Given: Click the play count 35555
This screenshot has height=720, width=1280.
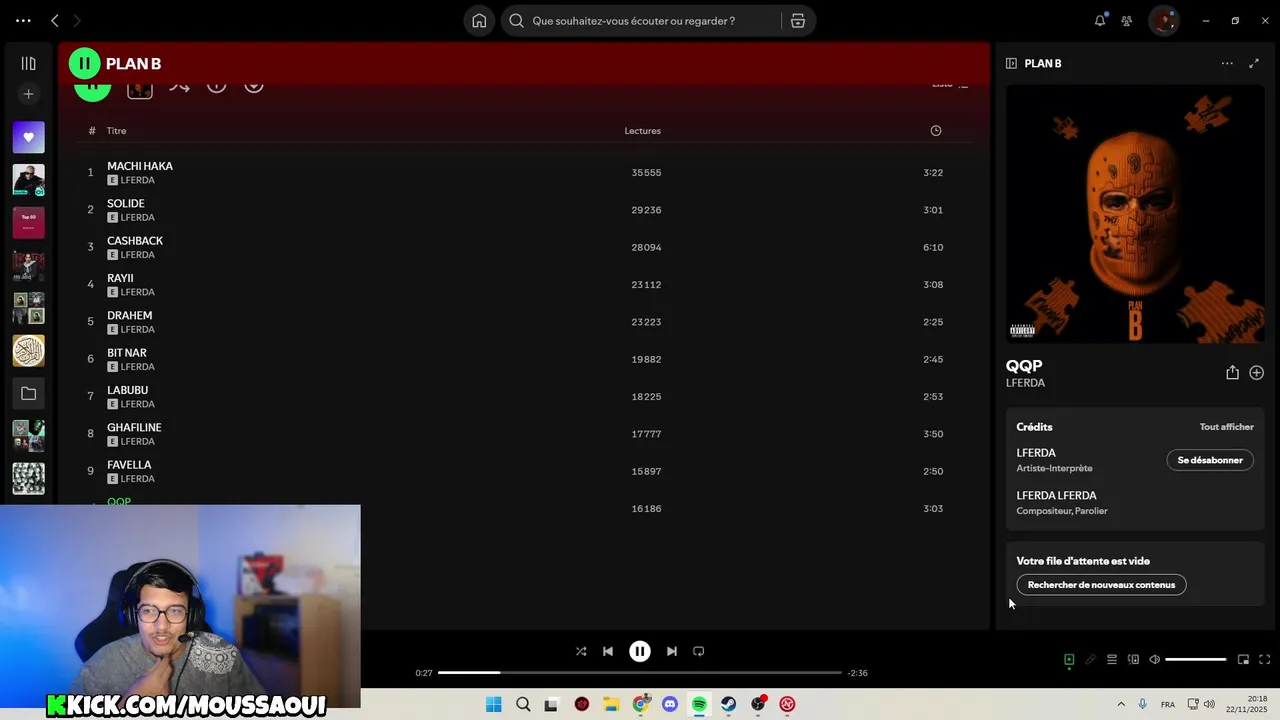Looking at the screenshot, I should [x=646, y=173].
